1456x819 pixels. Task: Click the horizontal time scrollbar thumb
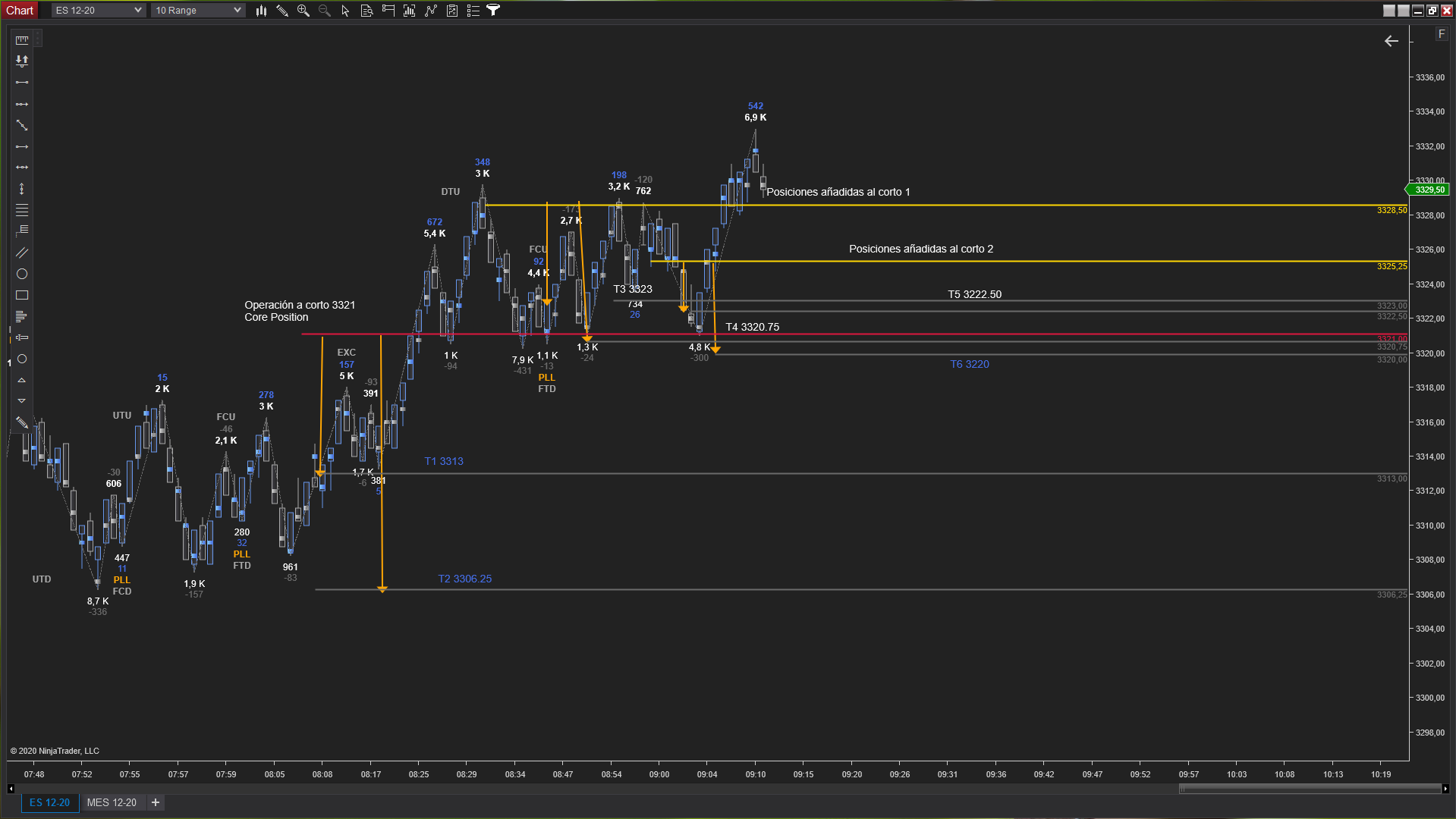(x=1310, y=789)
